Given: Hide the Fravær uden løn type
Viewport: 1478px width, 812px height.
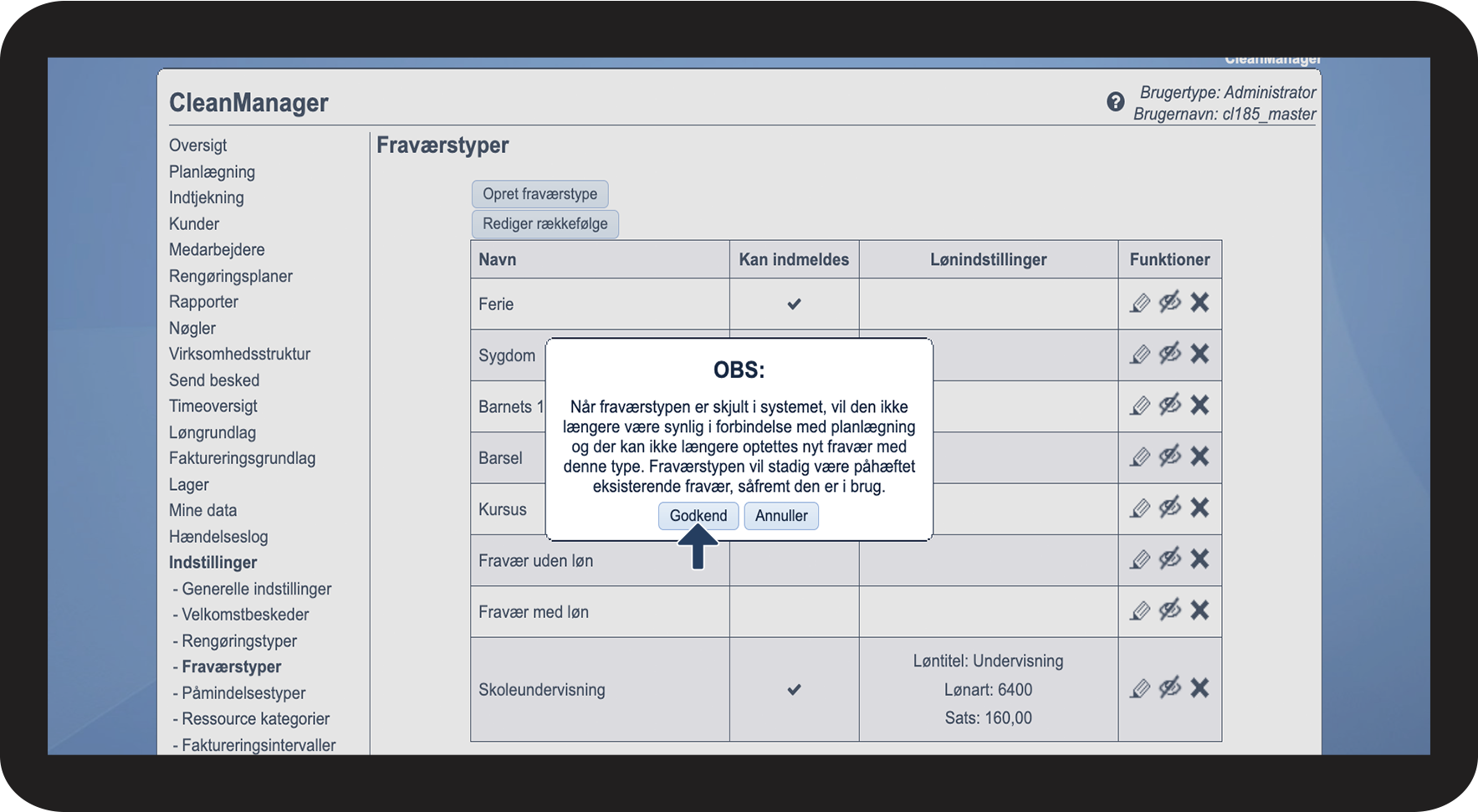Looking at the screenshot, I should coord(1170,559).
